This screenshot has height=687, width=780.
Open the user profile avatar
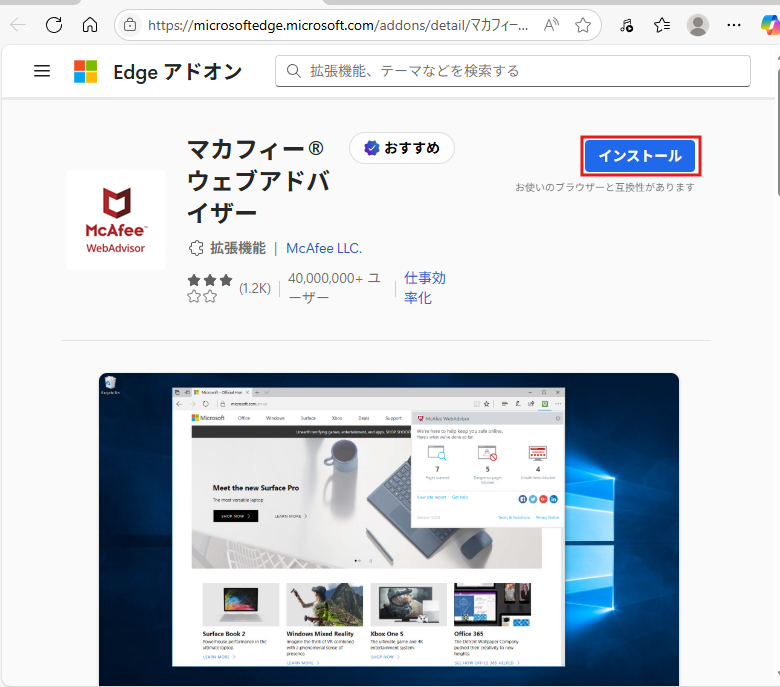coord(697,24)
